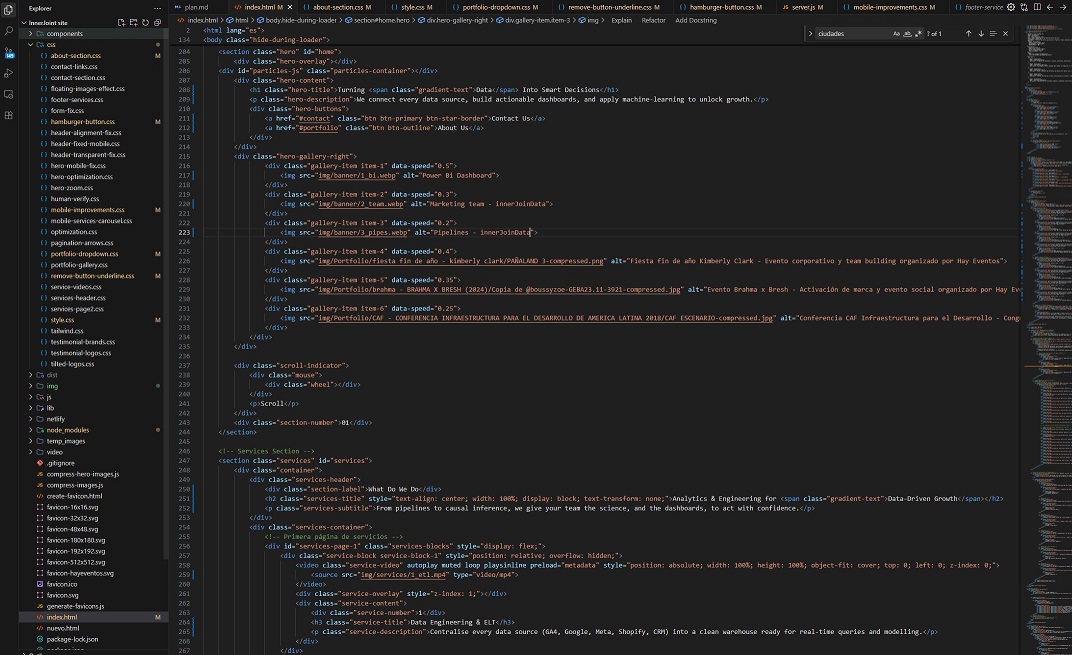Open Explorer more actions ellipsis menu
The height and width of the screenshot is (655, 1072).
tap(157, 8)
